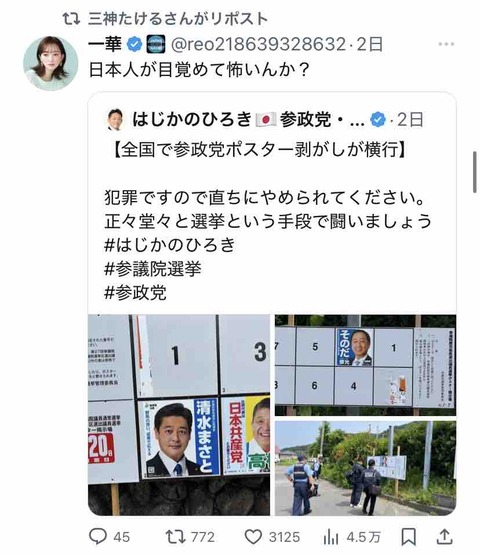This screenshot has height=554, width=480.
Task: Tap the repost icon showing 772
Action: point(175,536)
